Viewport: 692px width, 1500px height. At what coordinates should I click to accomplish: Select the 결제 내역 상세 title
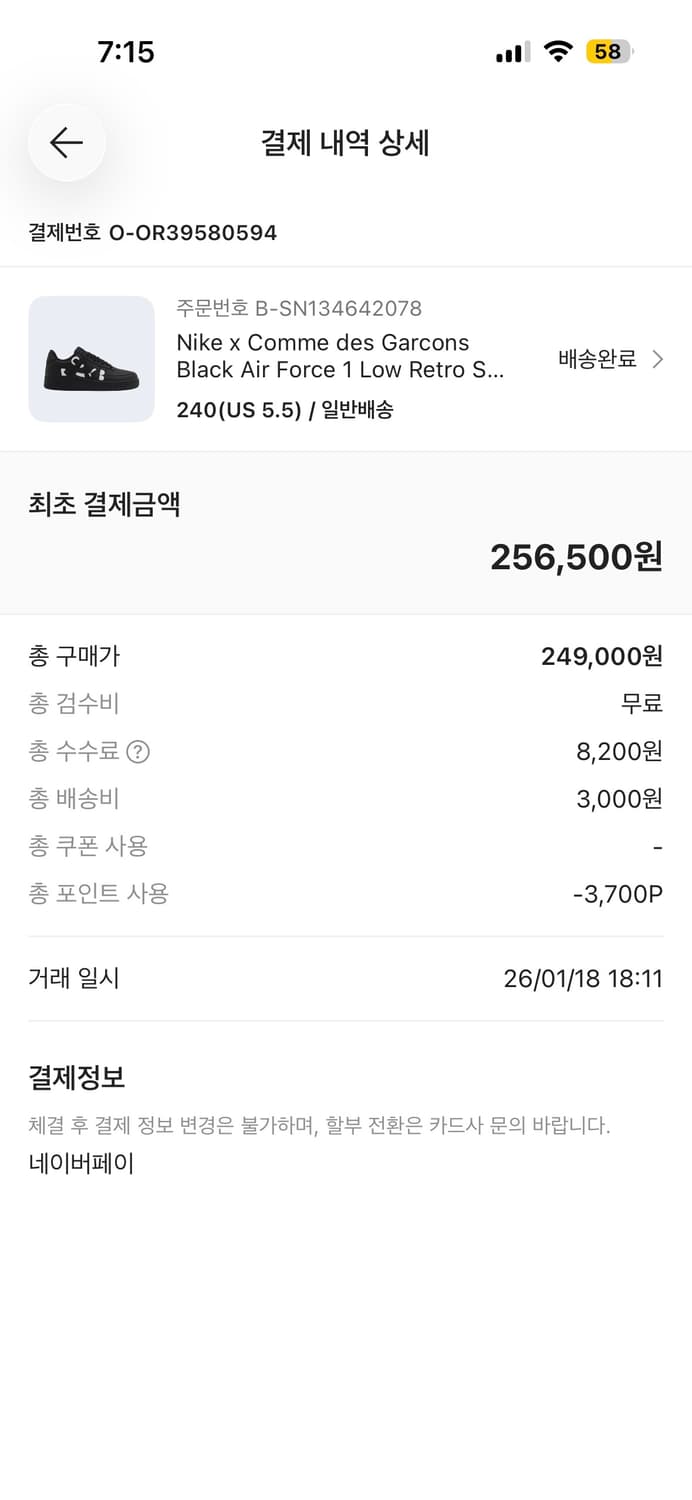click(345, 142)
